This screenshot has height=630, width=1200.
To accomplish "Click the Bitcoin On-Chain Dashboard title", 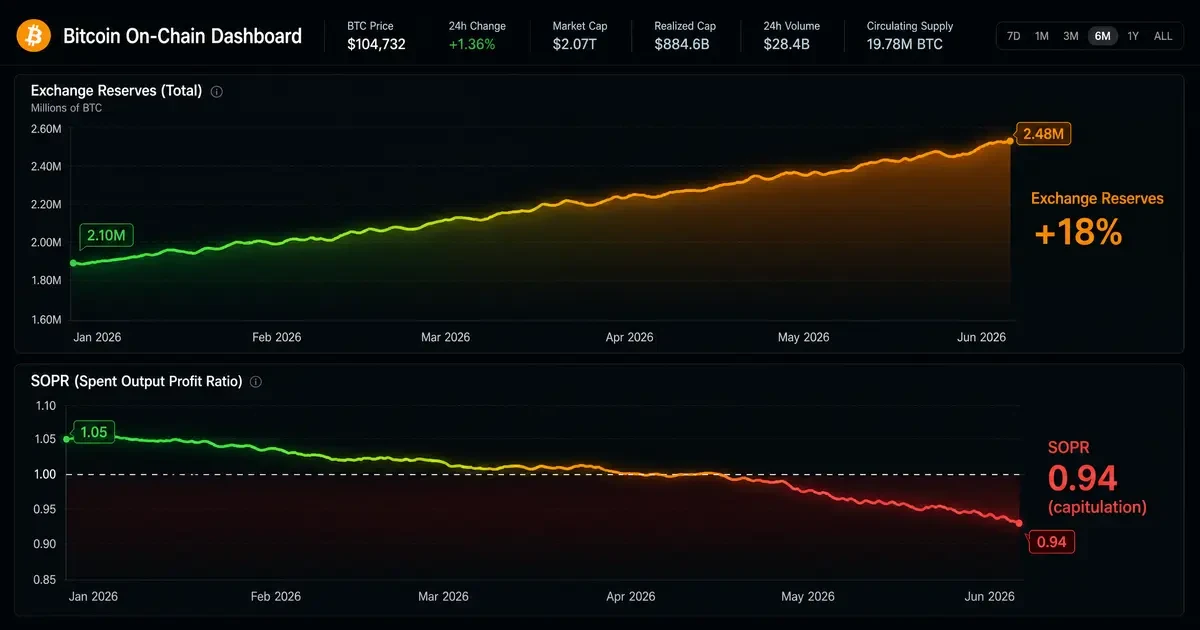I will pyautogui.click(x=182, y=36).
